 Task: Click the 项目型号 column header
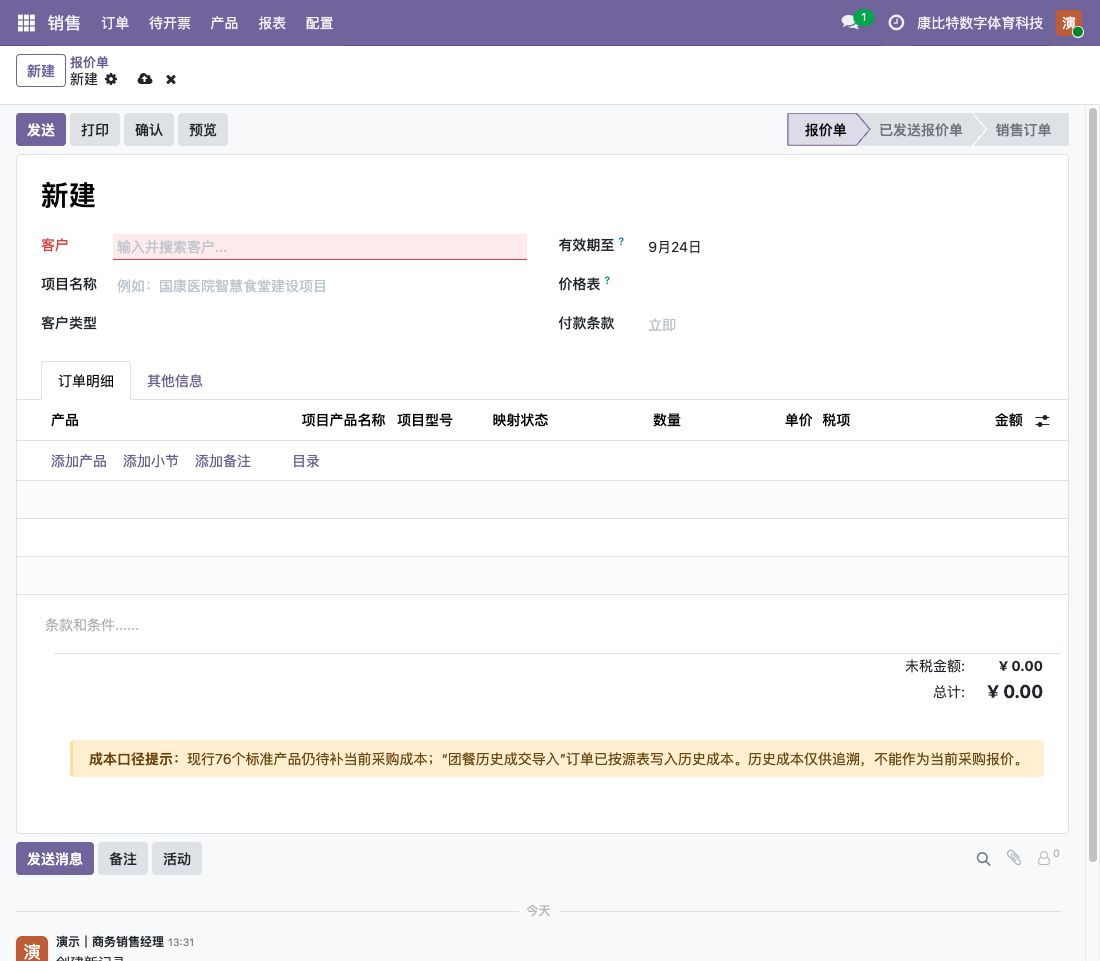coord(424,420)
